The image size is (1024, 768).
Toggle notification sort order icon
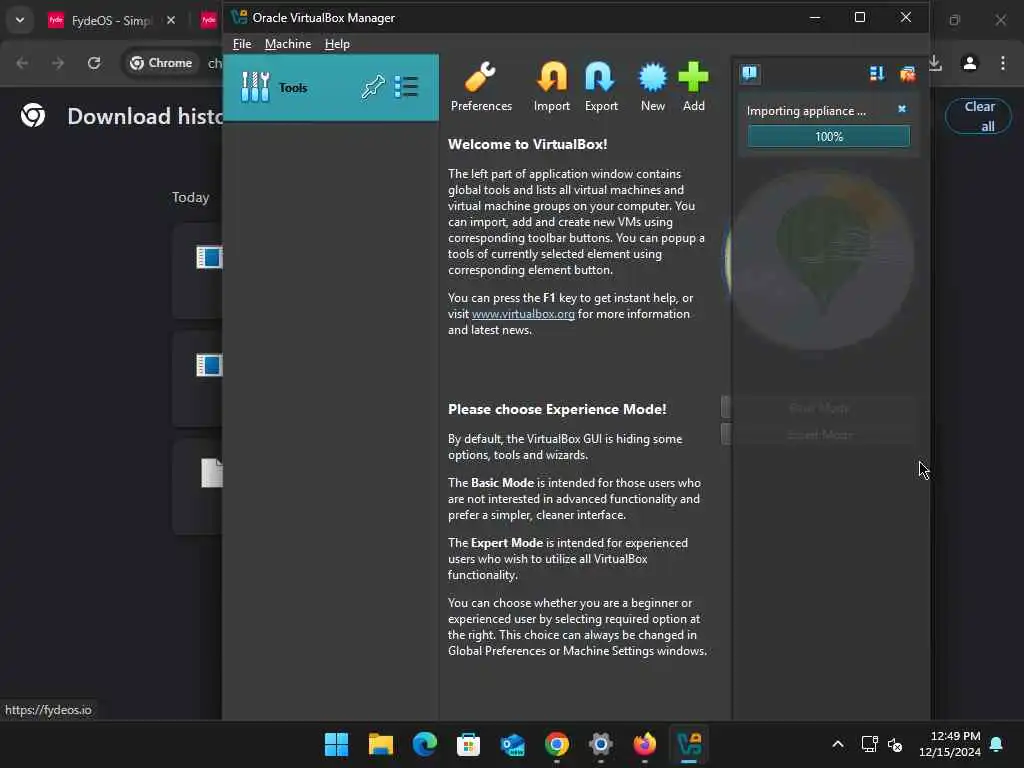click(x=876, y=74)
